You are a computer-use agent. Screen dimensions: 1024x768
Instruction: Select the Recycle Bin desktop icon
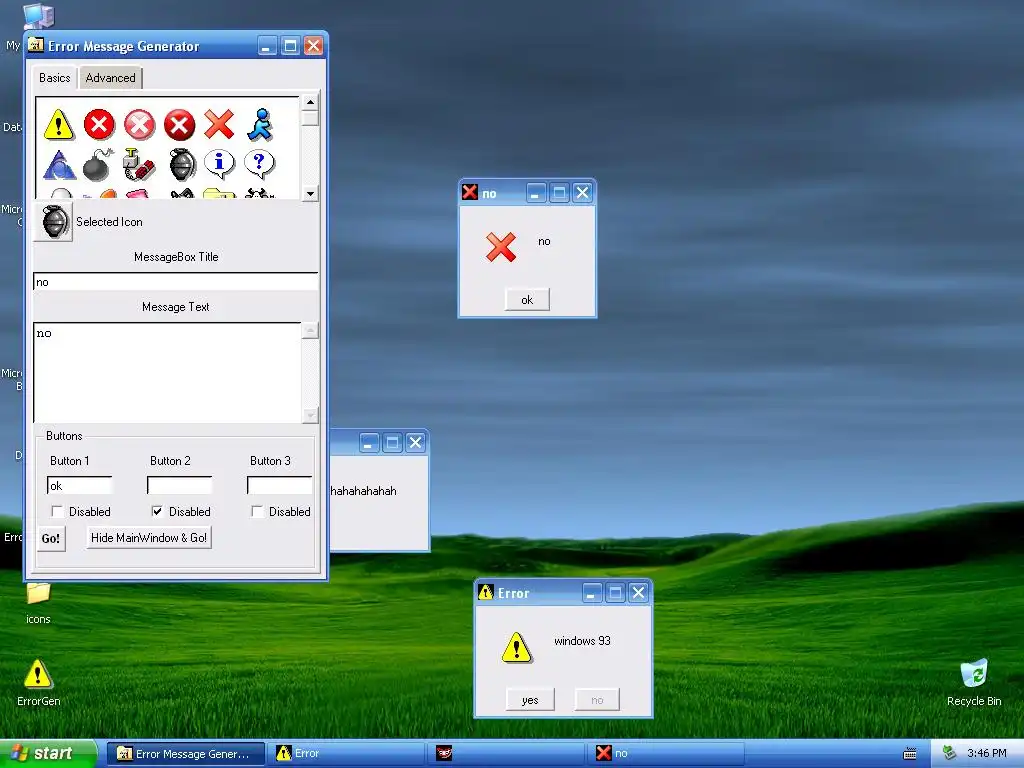pos(974,683)
